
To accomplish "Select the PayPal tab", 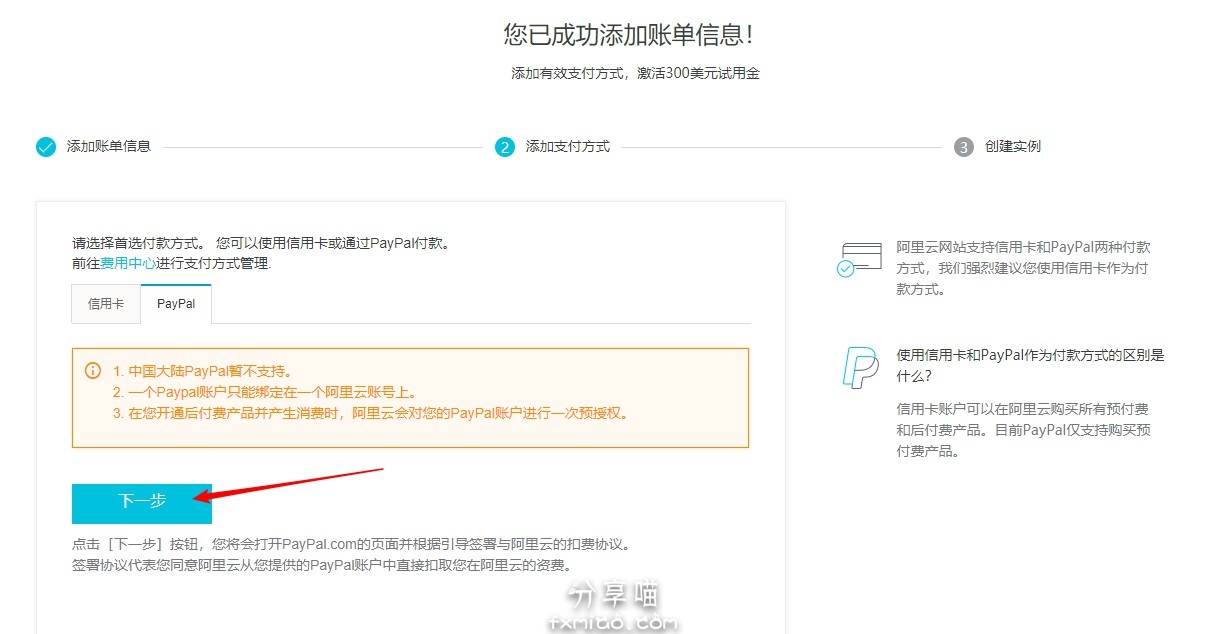I will point(176,304).
